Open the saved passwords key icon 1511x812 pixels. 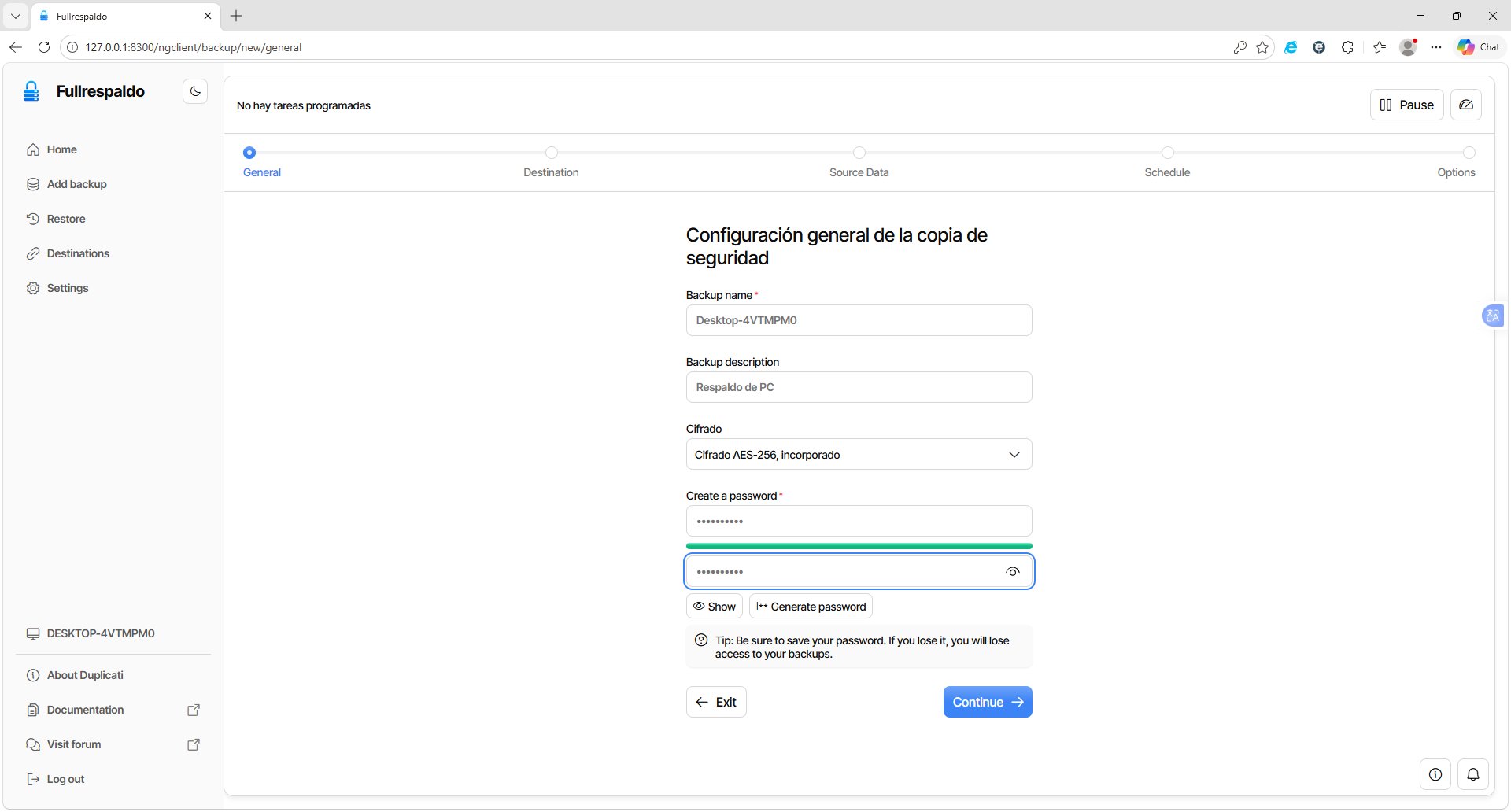[1240, 47]
